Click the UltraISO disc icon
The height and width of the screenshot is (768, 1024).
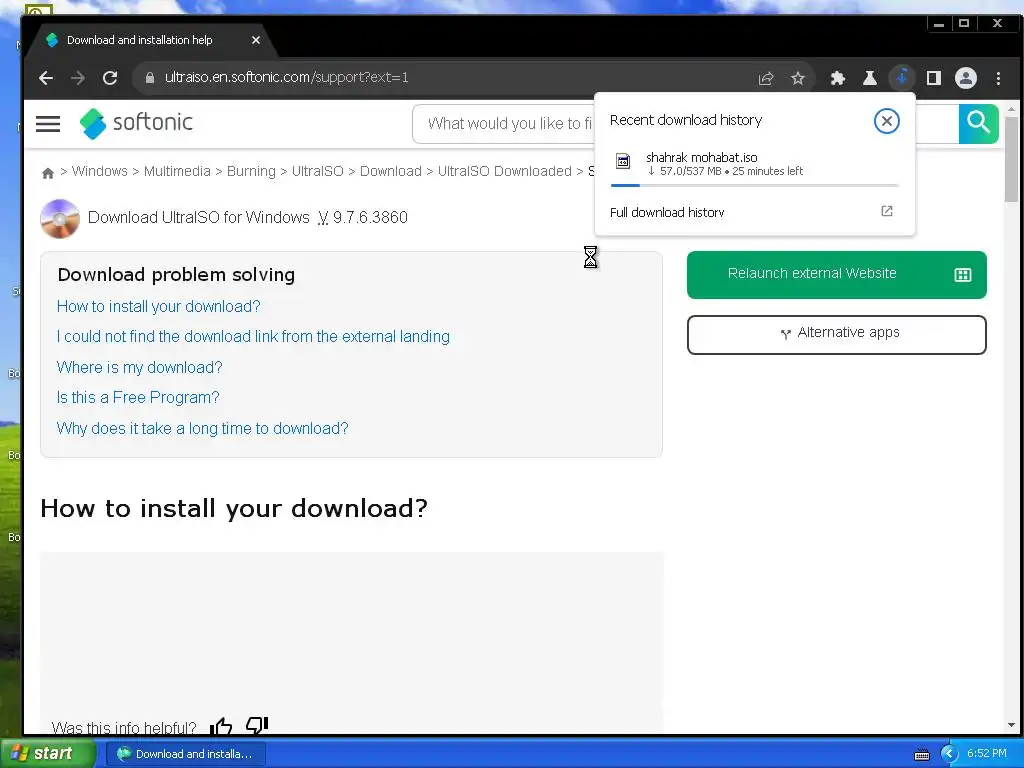point(60,218)
